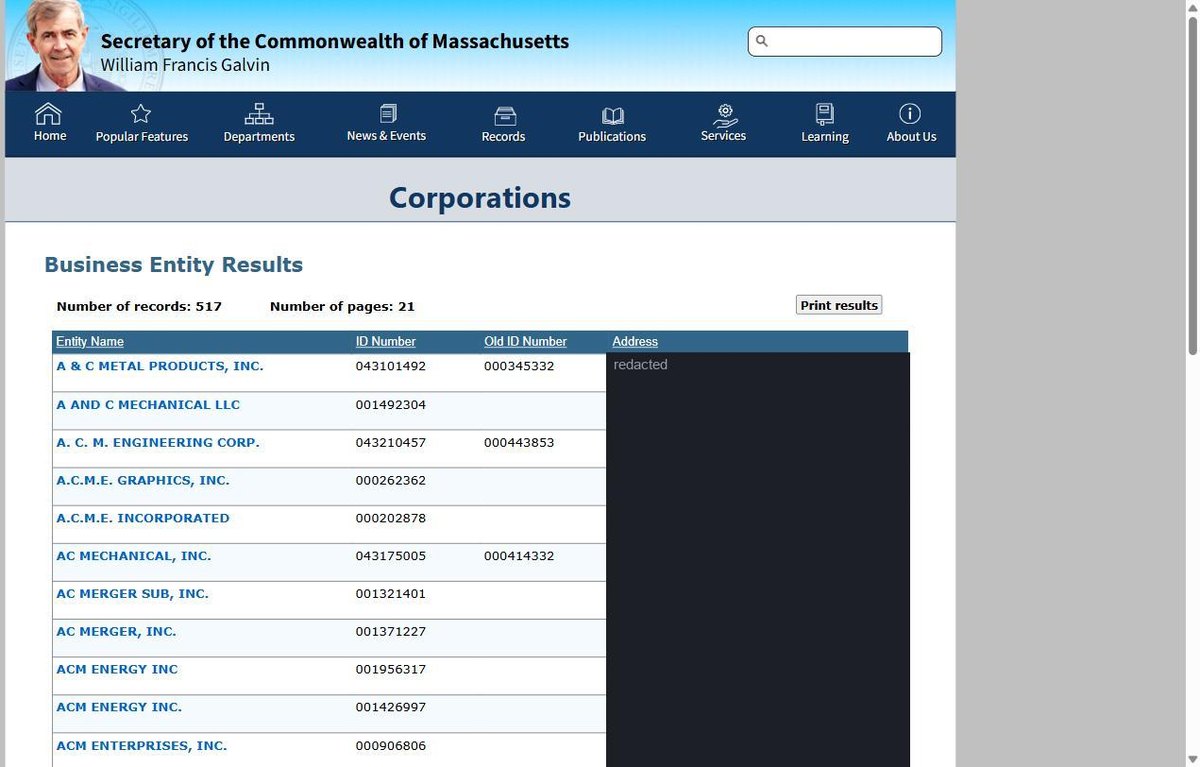The height and width of the screenshot is (767, 1200).
Task: Select ID number 001321401
Action: [391, 594]
